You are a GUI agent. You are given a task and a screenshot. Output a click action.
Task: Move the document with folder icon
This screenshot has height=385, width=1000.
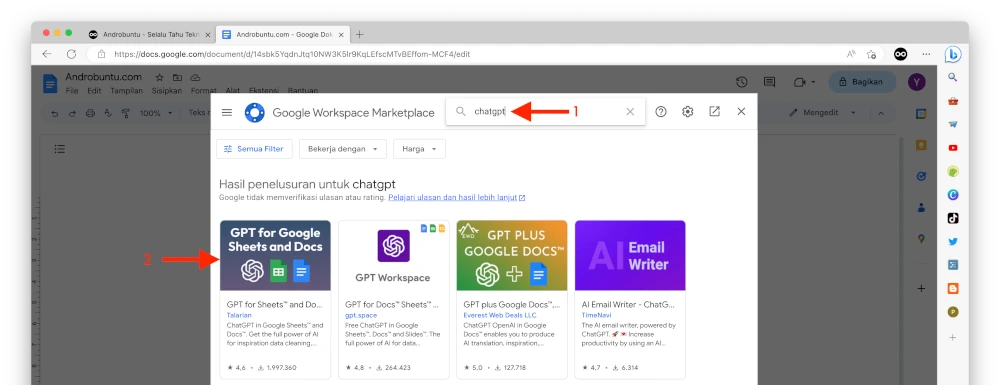pos(177,78)
